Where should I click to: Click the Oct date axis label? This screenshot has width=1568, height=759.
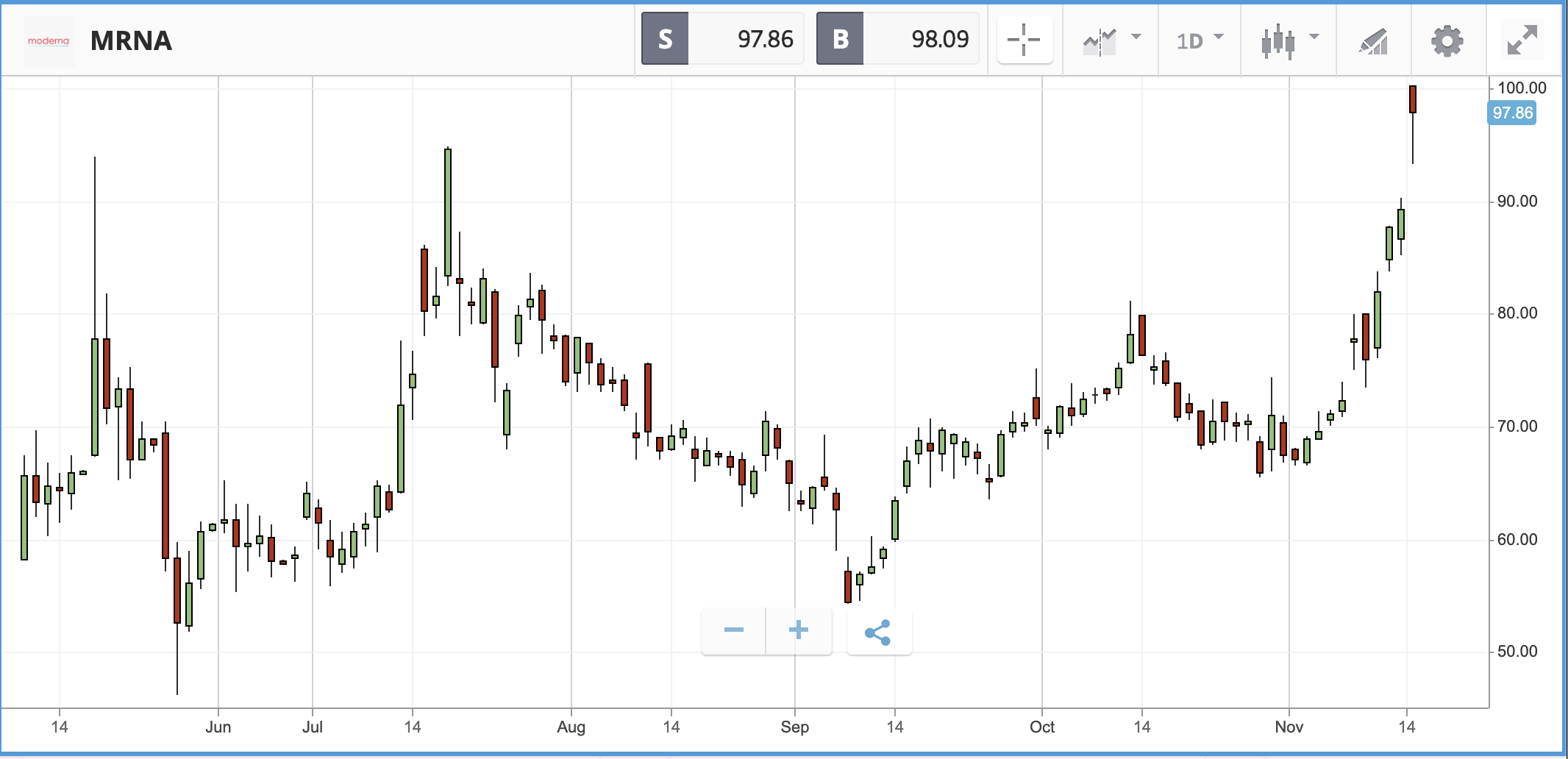point(1042,727)
